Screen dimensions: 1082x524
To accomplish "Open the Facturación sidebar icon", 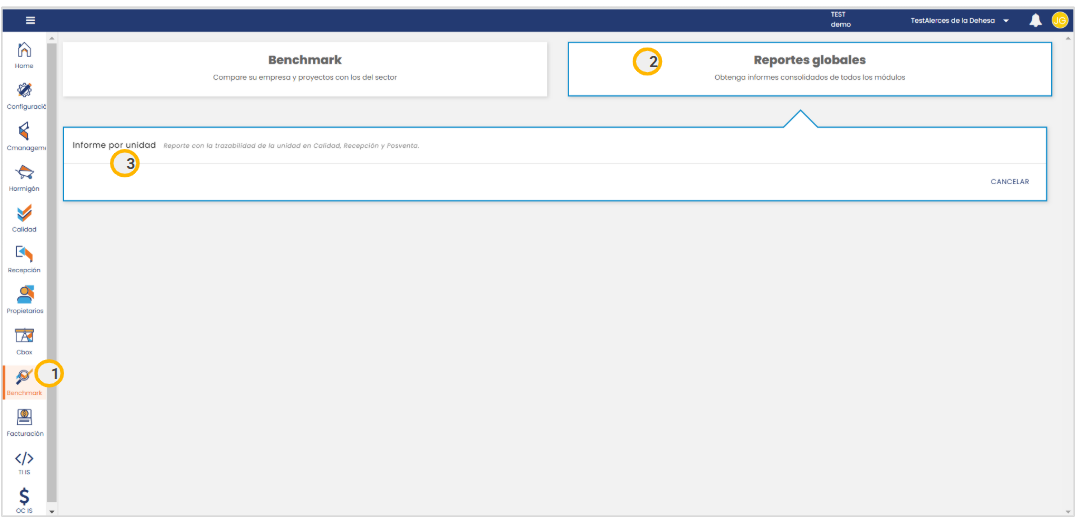I will [24, 418].
